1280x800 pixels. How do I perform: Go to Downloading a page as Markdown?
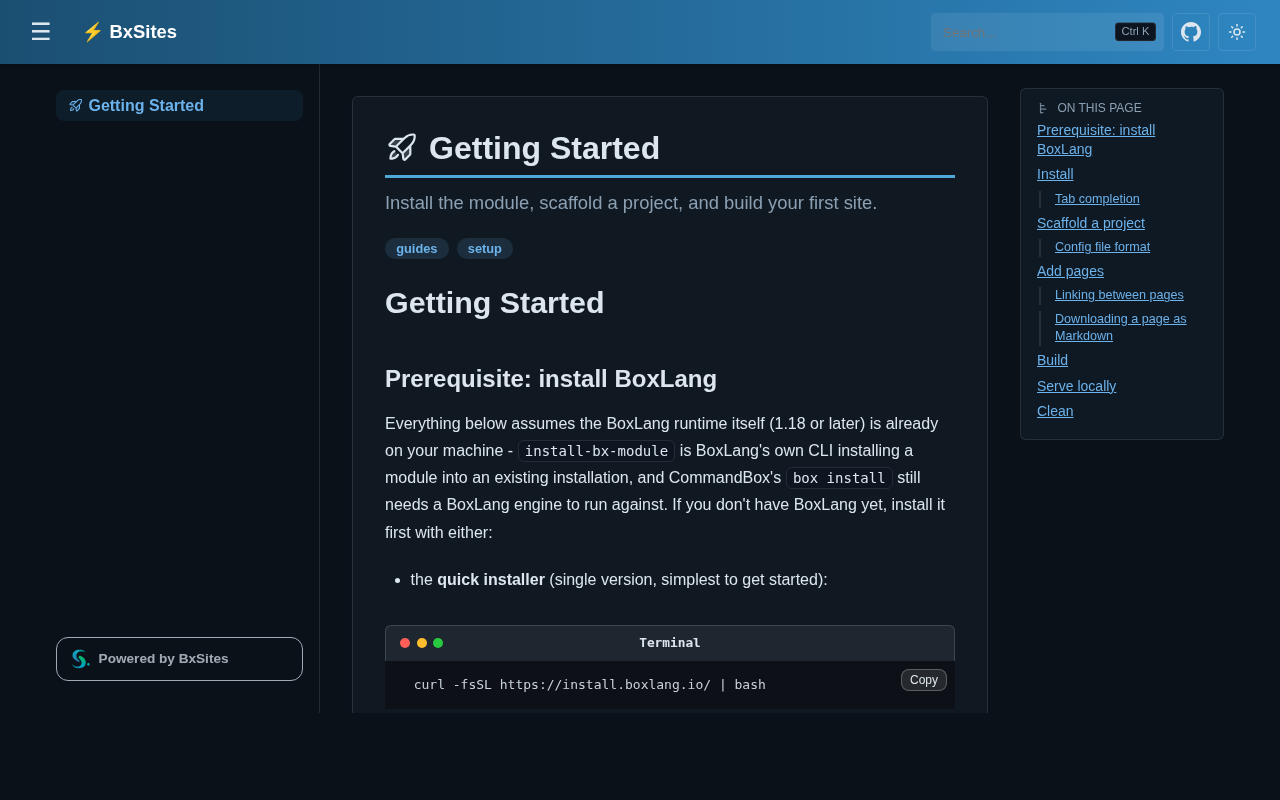coord(1121,327)
